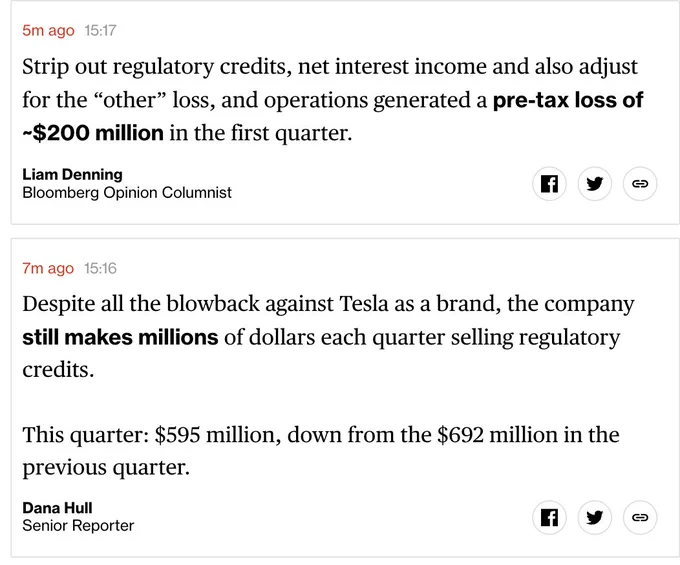The width and height of the screenshot is (680, 565).
Task: Share Dana Hull's post on Facebook
Action: pos(549,517)
